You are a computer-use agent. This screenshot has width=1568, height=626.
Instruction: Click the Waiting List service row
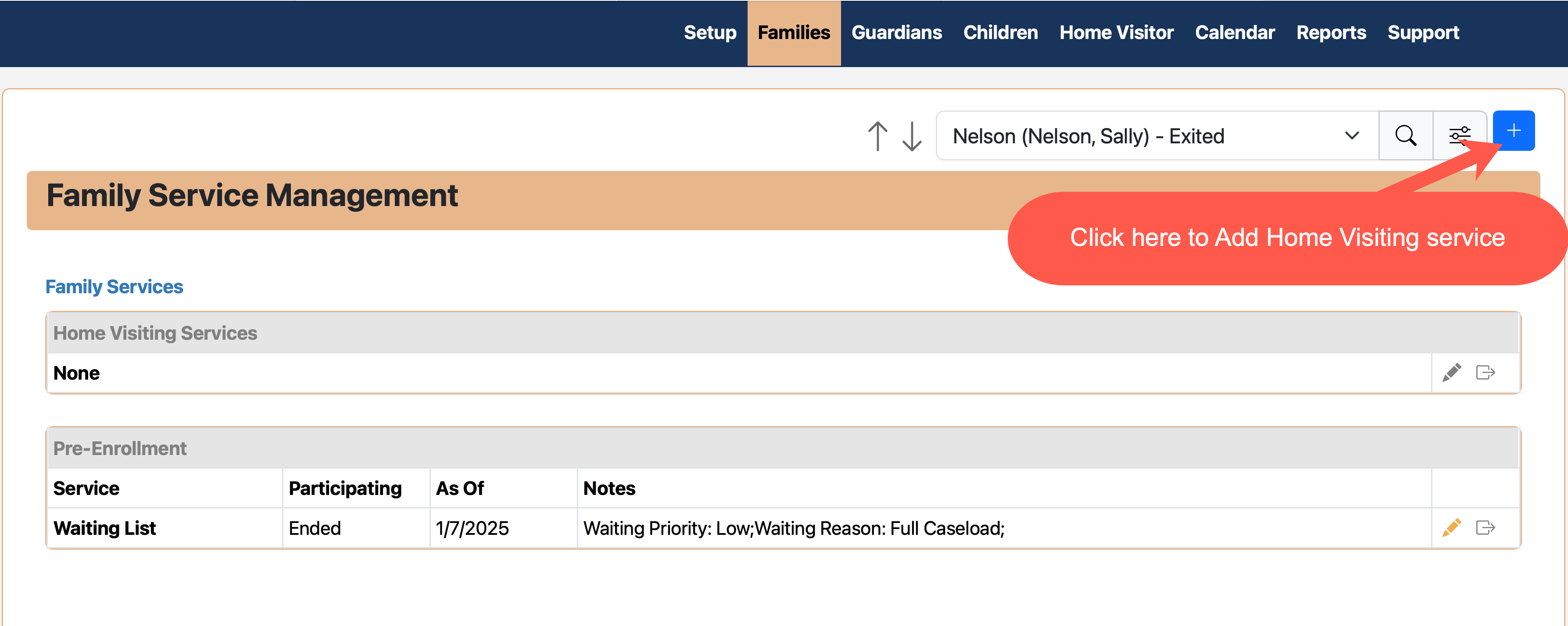point(104,528)
